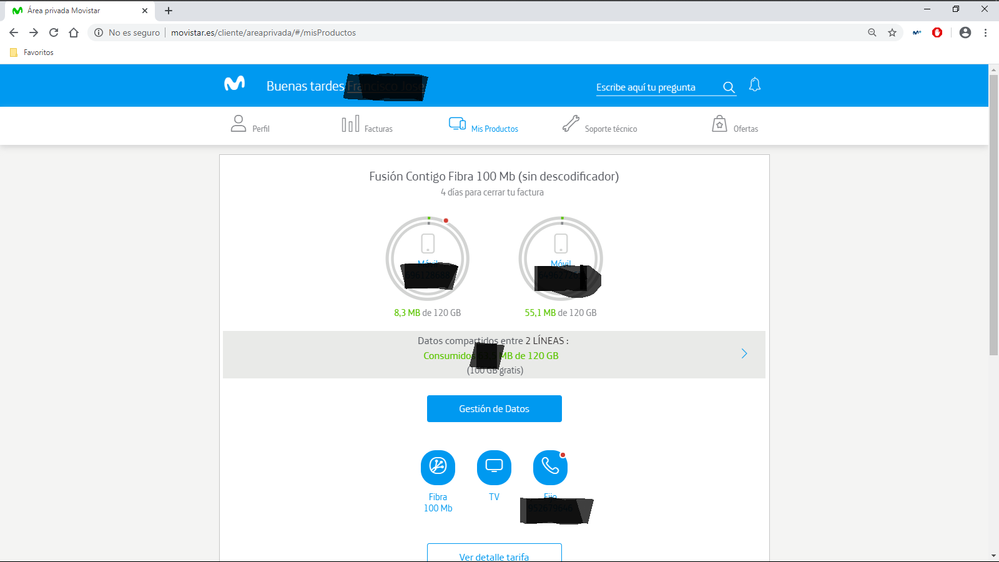The width and height of the screenshot is (999, 562).
Task: Open the Chrome three-dot menu
Action: [985, 33]
